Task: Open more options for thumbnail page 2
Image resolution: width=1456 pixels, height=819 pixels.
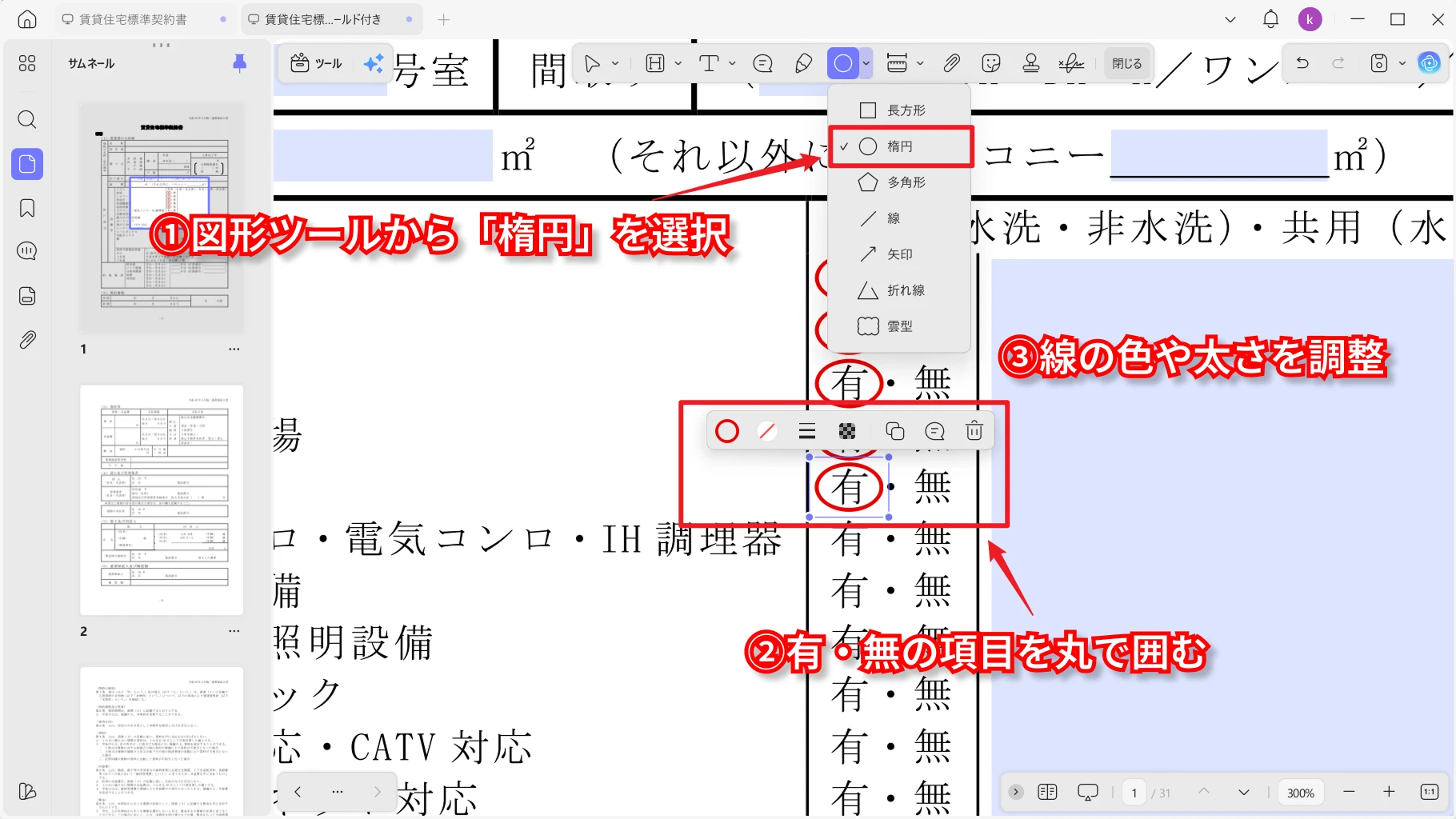Action: click(x=234, y=631)
